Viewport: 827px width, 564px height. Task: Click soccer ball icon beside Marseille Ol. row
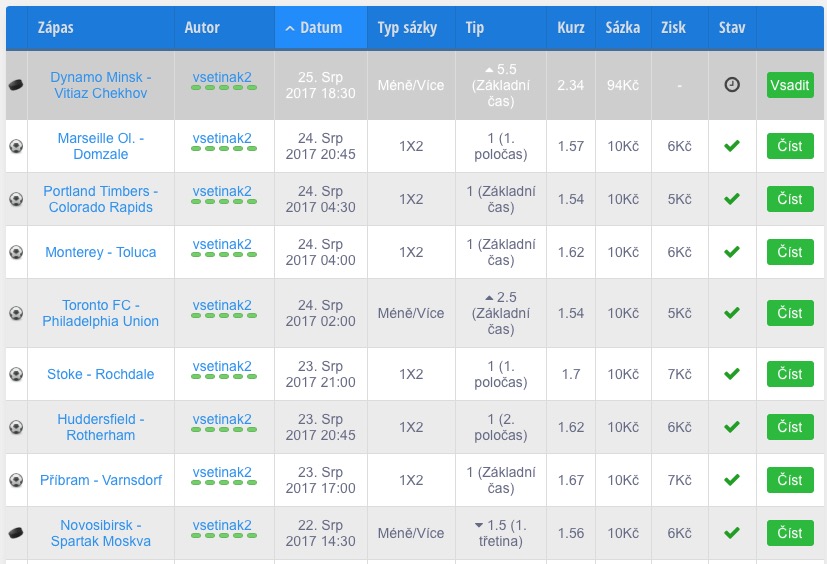[x=15, y=146]
